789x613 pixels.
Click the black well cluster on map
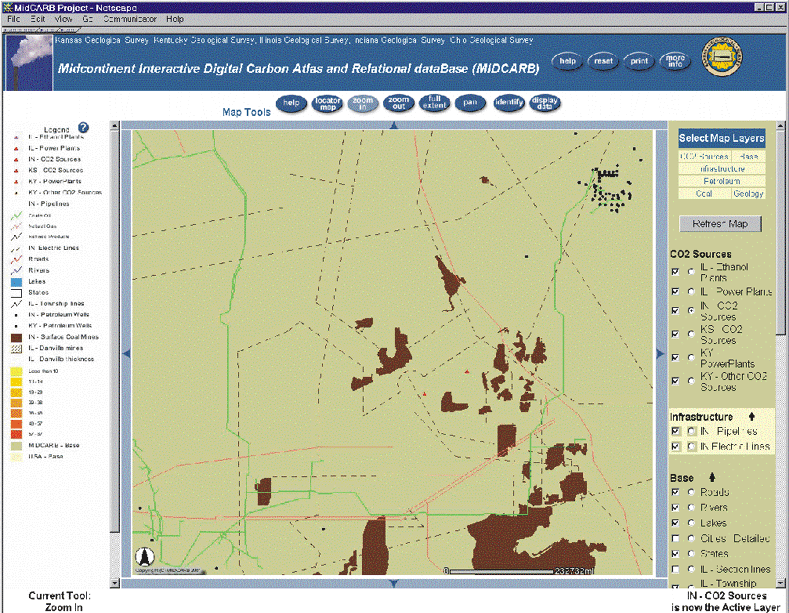coord(608,188)
